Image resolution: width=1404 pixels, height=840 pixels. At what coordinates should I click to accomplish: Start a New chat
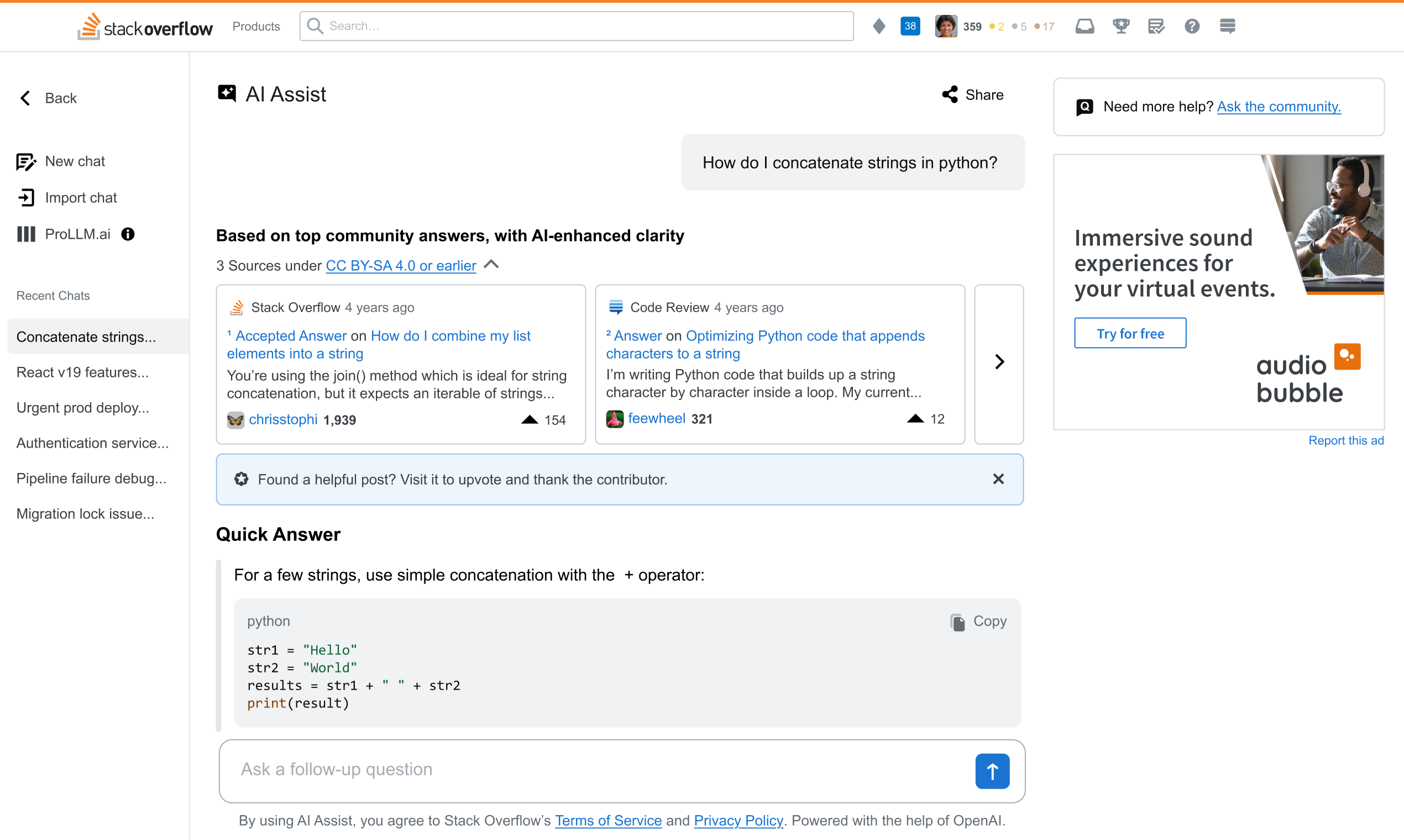75,161
